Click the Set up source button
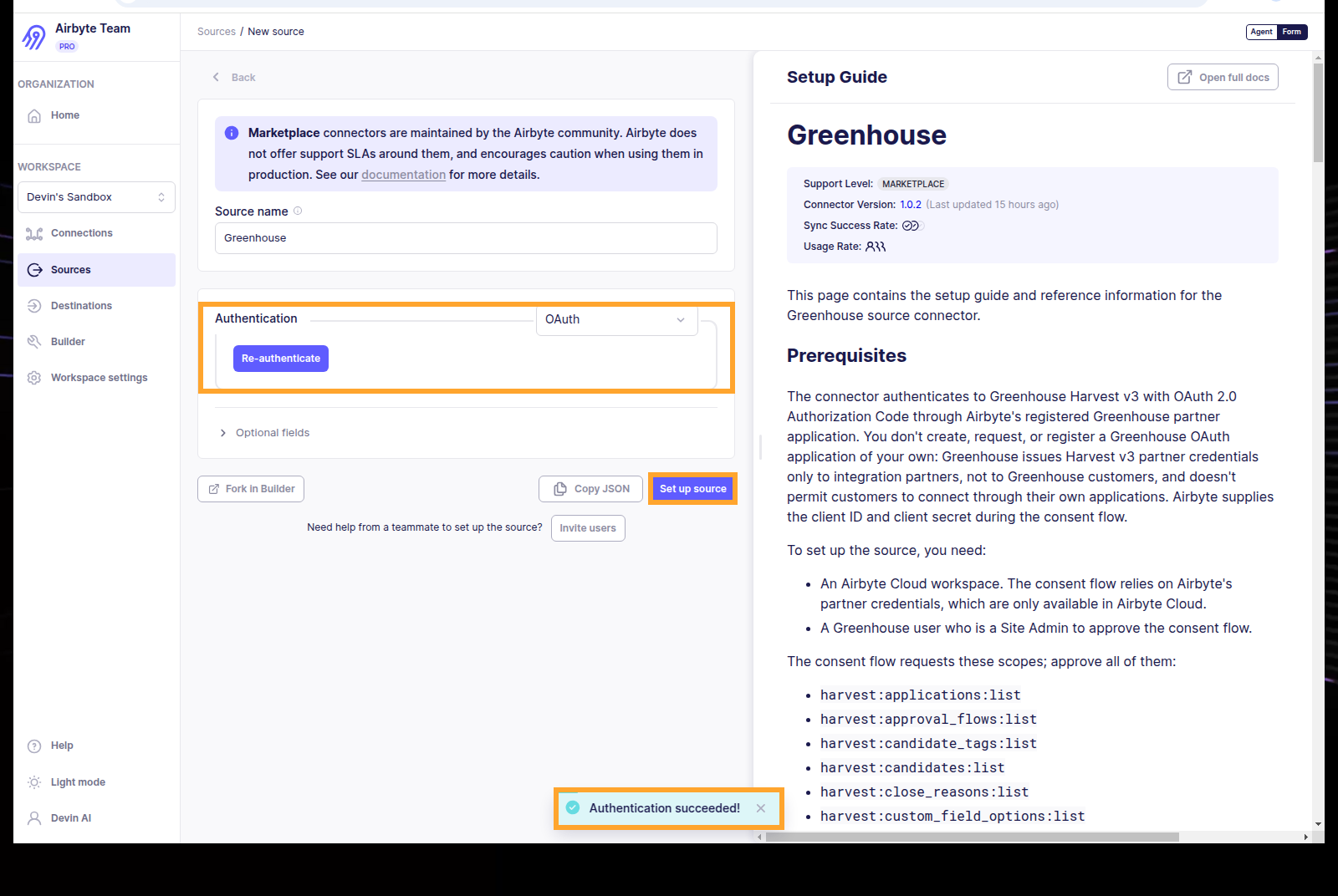This screenshot has width=1338, height=896. pos(693,489)
